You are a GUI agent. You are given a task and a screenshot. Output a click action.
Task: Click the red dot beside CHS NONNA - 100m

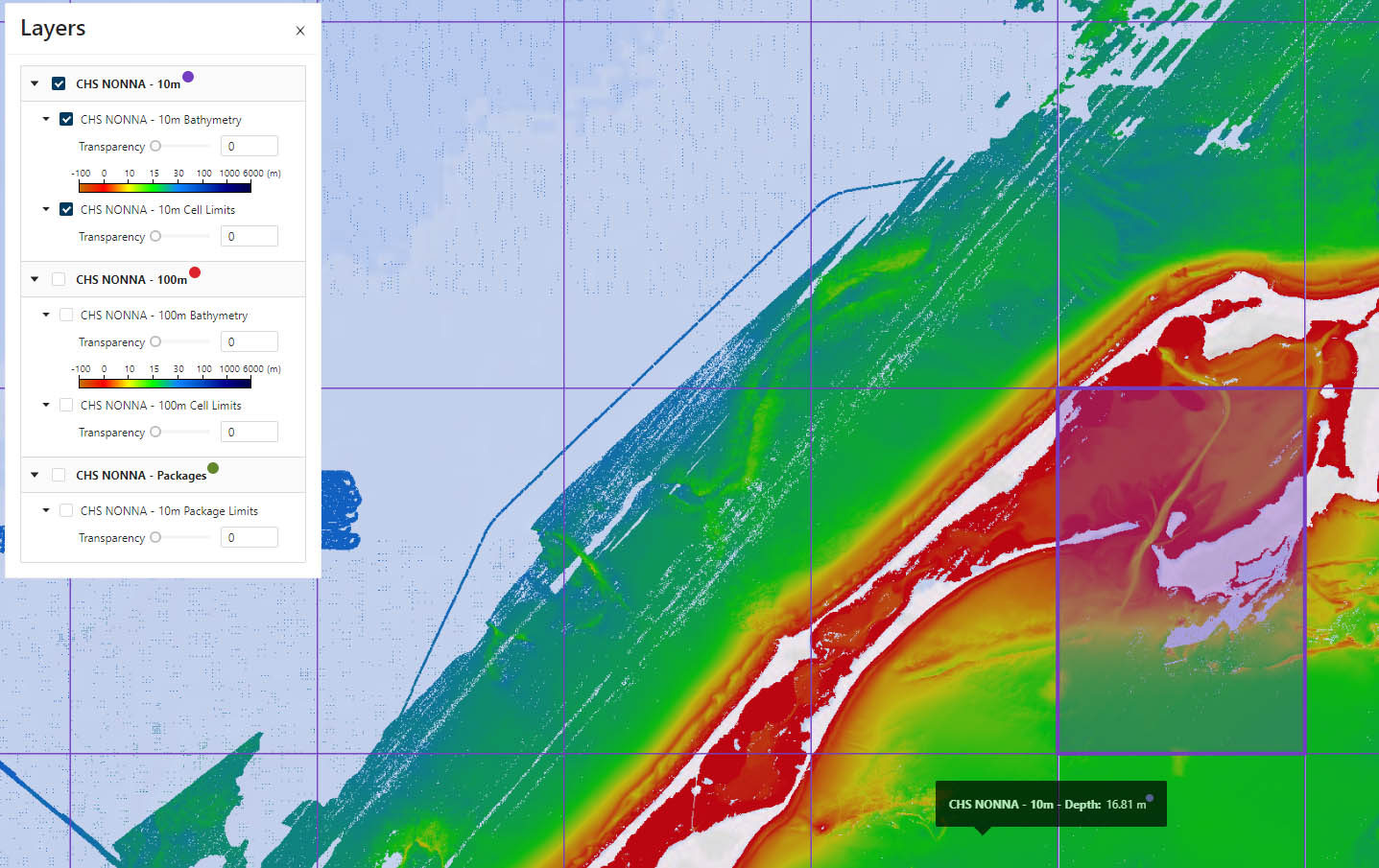coord(195,272)
